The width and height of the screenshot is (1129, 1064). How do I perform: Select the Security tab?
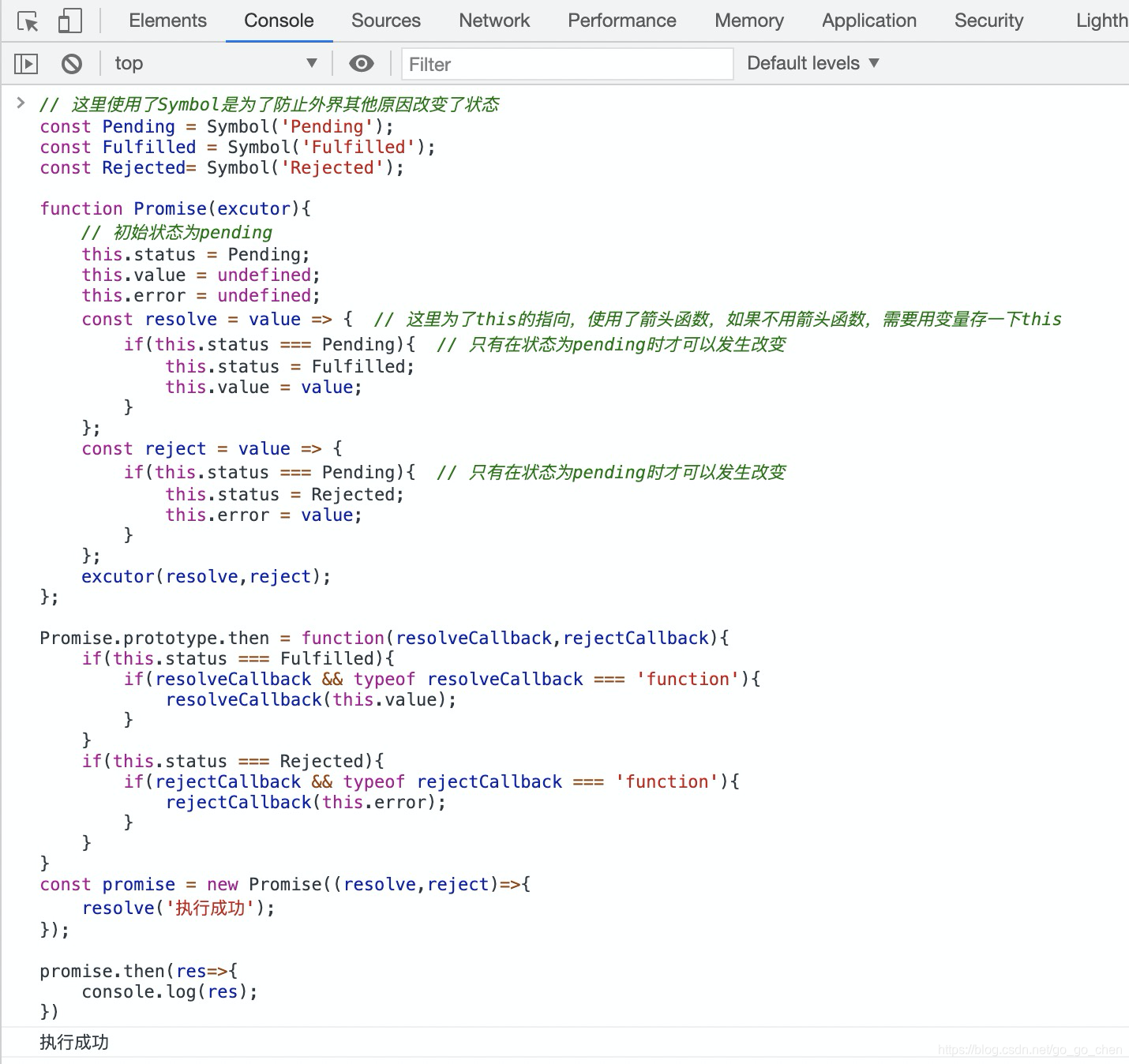[988, 21]
